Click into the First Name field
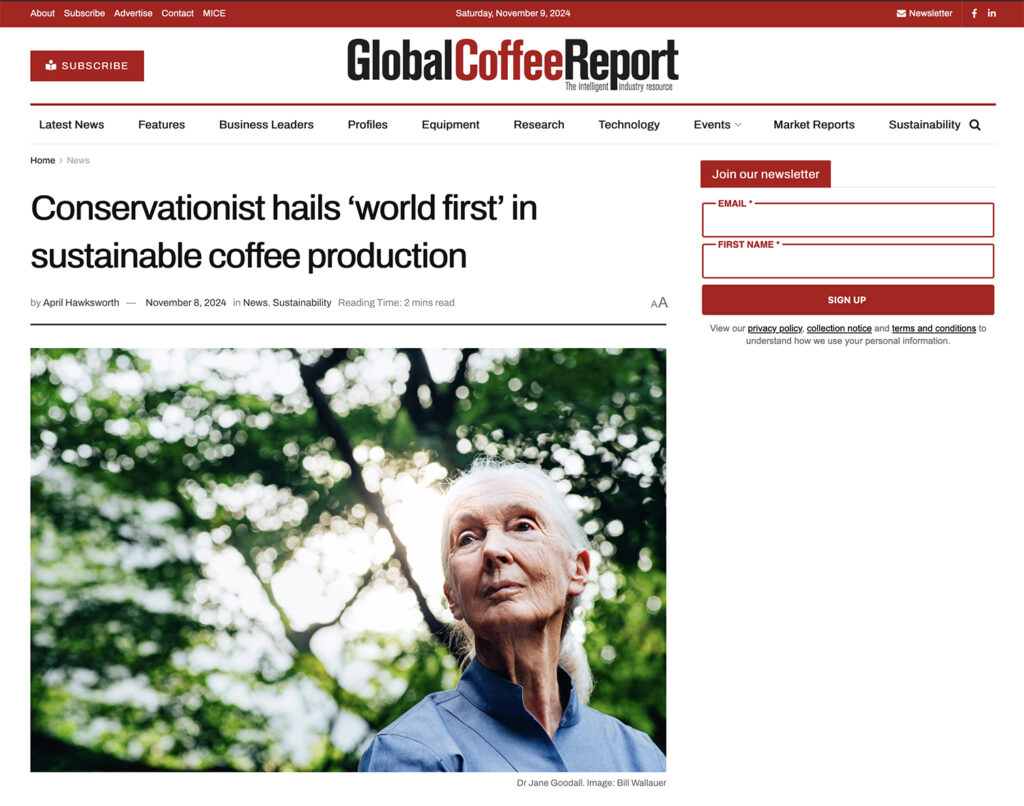The image size is (1024, 806). pyautogui.click(x=847, y=262)
